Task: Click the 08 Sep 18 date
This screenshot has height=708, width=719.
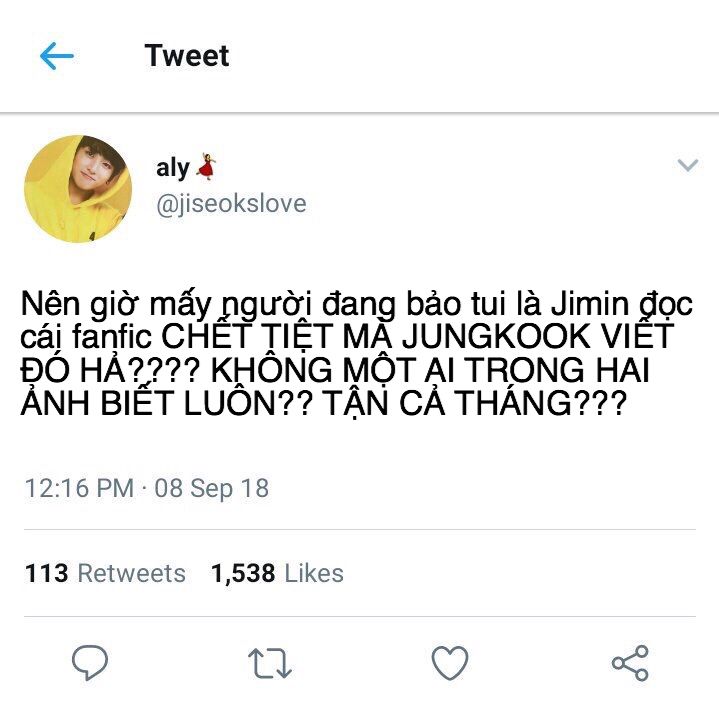Action: click(x=211, y=488)
